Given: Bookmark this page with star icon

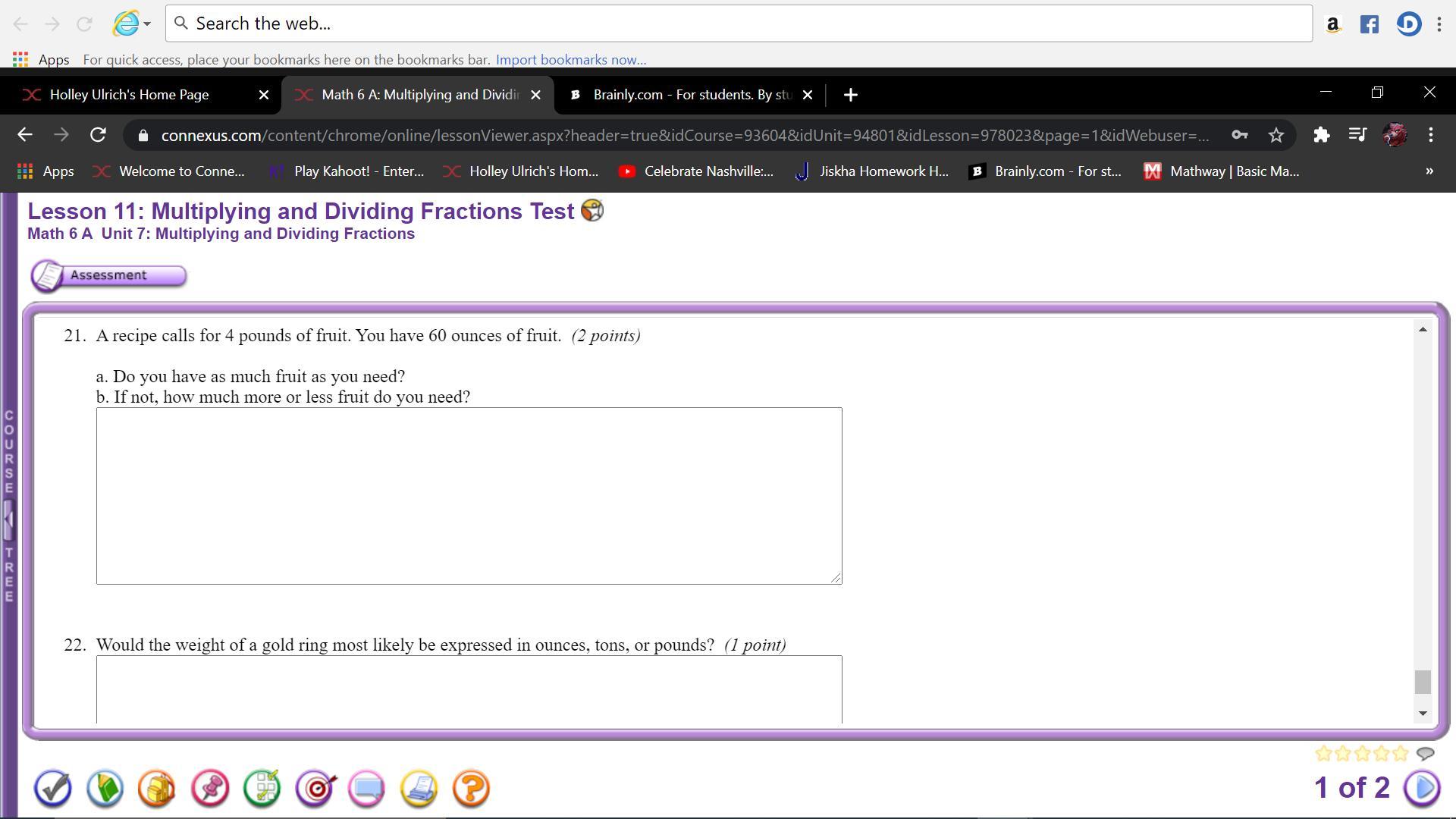Looking at the screenshot, I should (1276, 135).
